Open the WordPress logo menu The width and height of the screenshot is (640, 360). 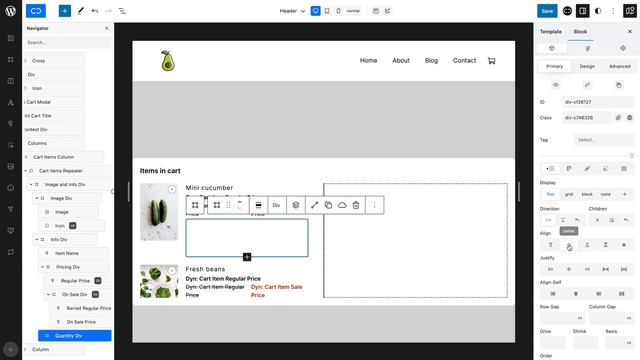click(11, 11)
